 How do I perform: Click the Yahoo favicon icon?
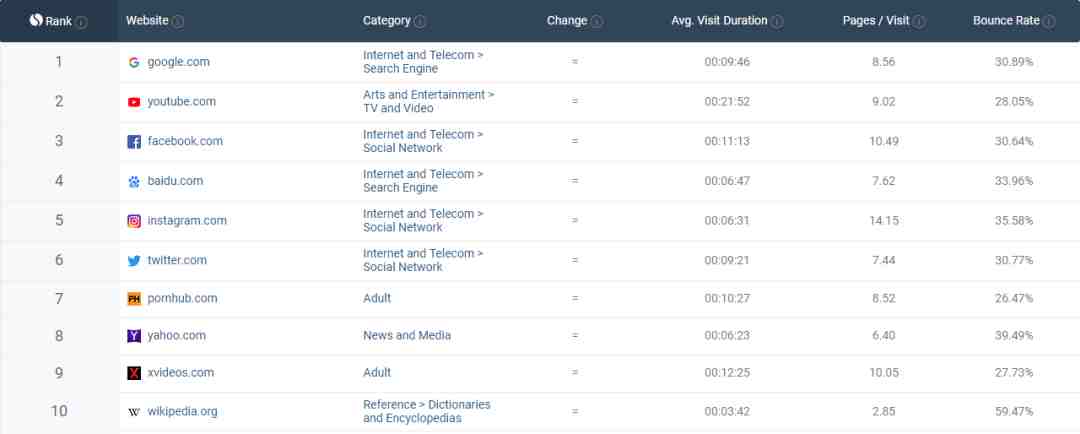pos(134,336)
